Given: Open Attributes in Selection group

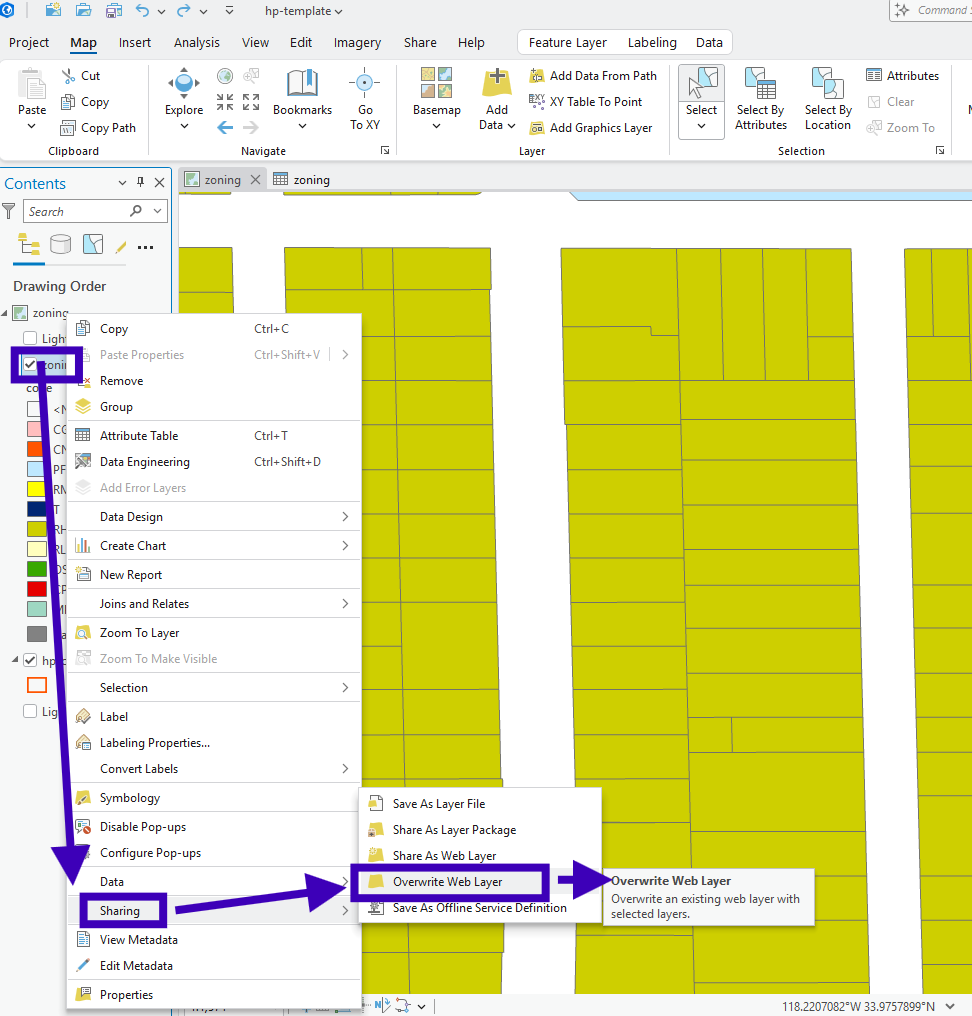Looking at the screenshot, I should click(x=902, y=76).
